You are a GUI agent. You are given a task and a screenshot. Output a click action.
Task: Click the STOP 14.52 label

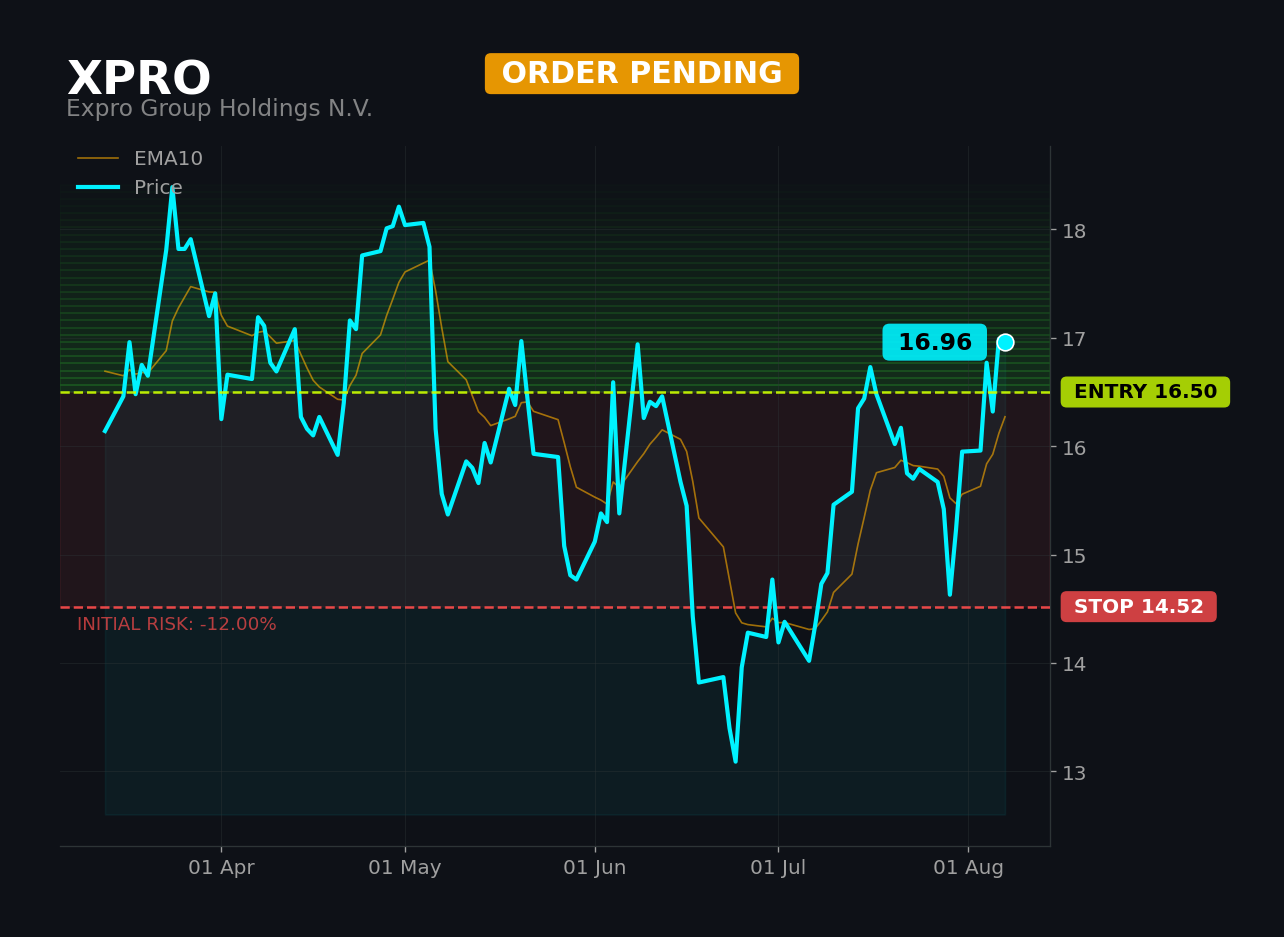click(1139, 607)
